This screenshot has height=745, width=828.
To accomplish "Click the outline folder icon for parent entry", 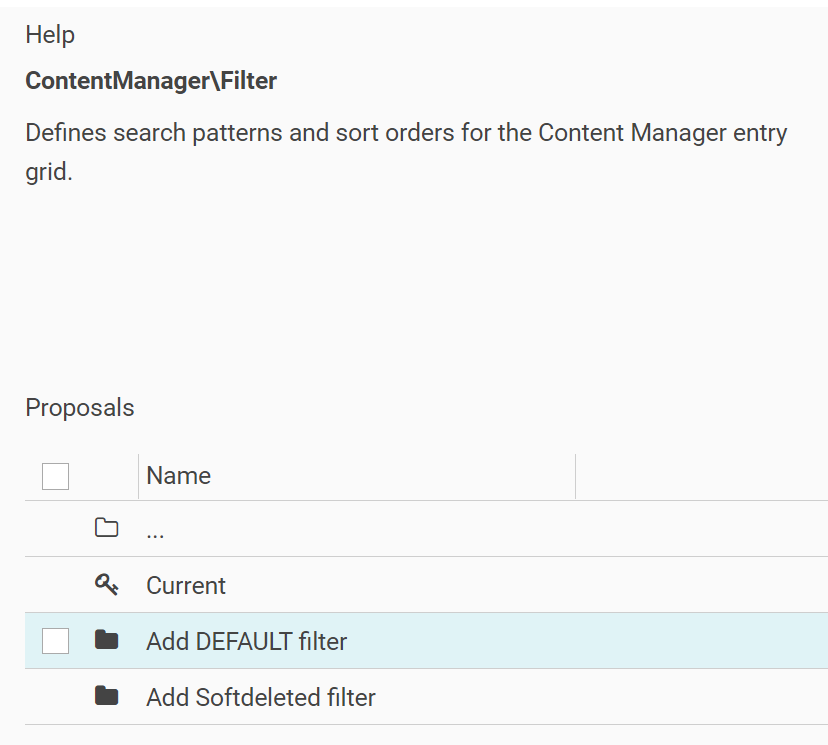I will coord(106,529).
